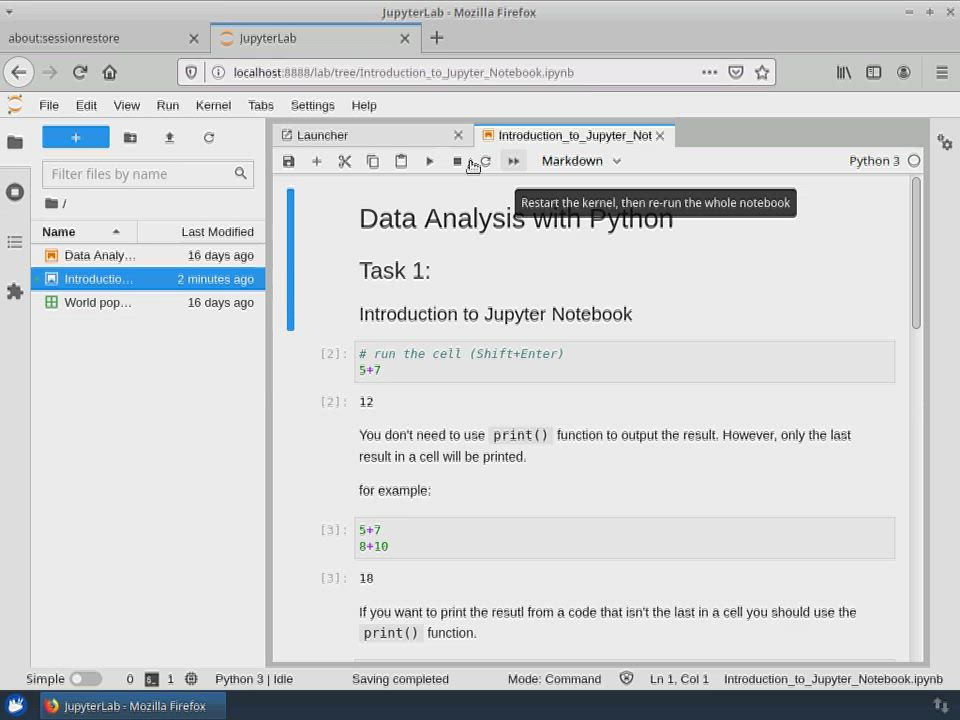Screen dimensions: 960x720
Task: Open the Kernel menu
Action: [213, 105]
